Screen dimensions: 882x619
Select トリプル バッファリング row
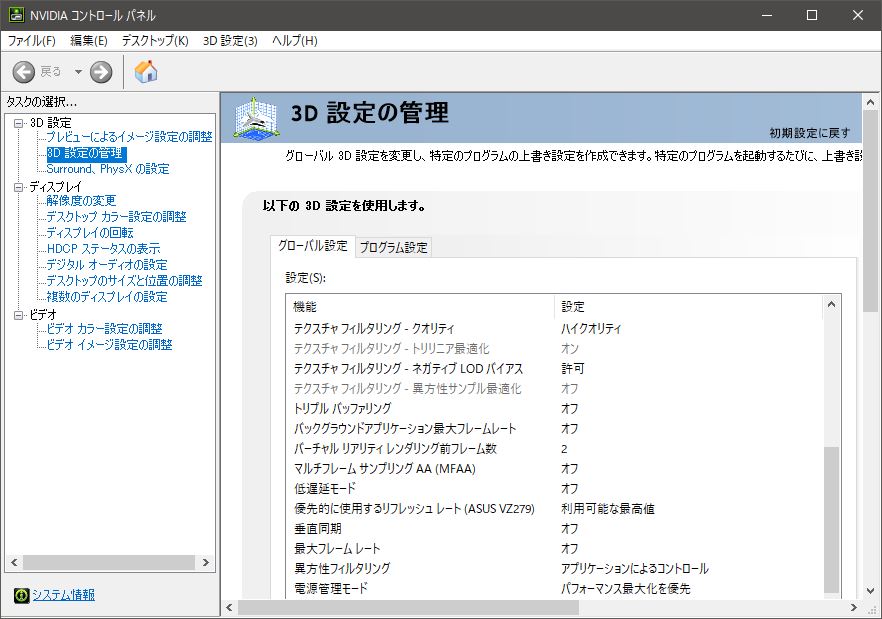[554, 409]
